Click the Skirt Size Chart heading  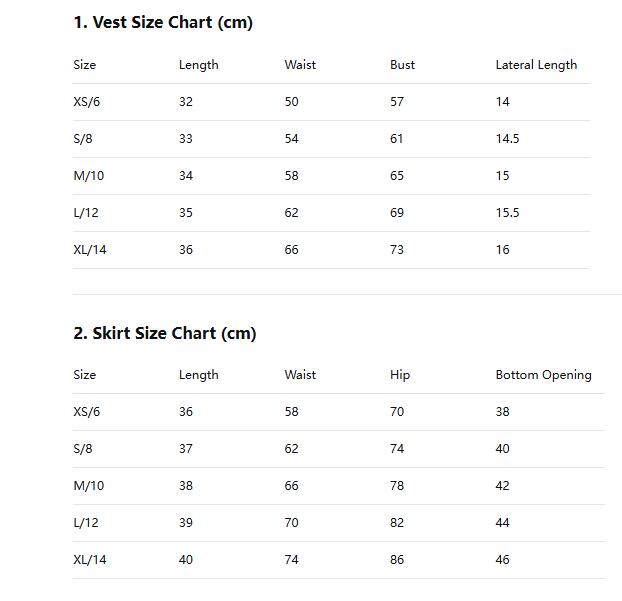click(165, 333)
